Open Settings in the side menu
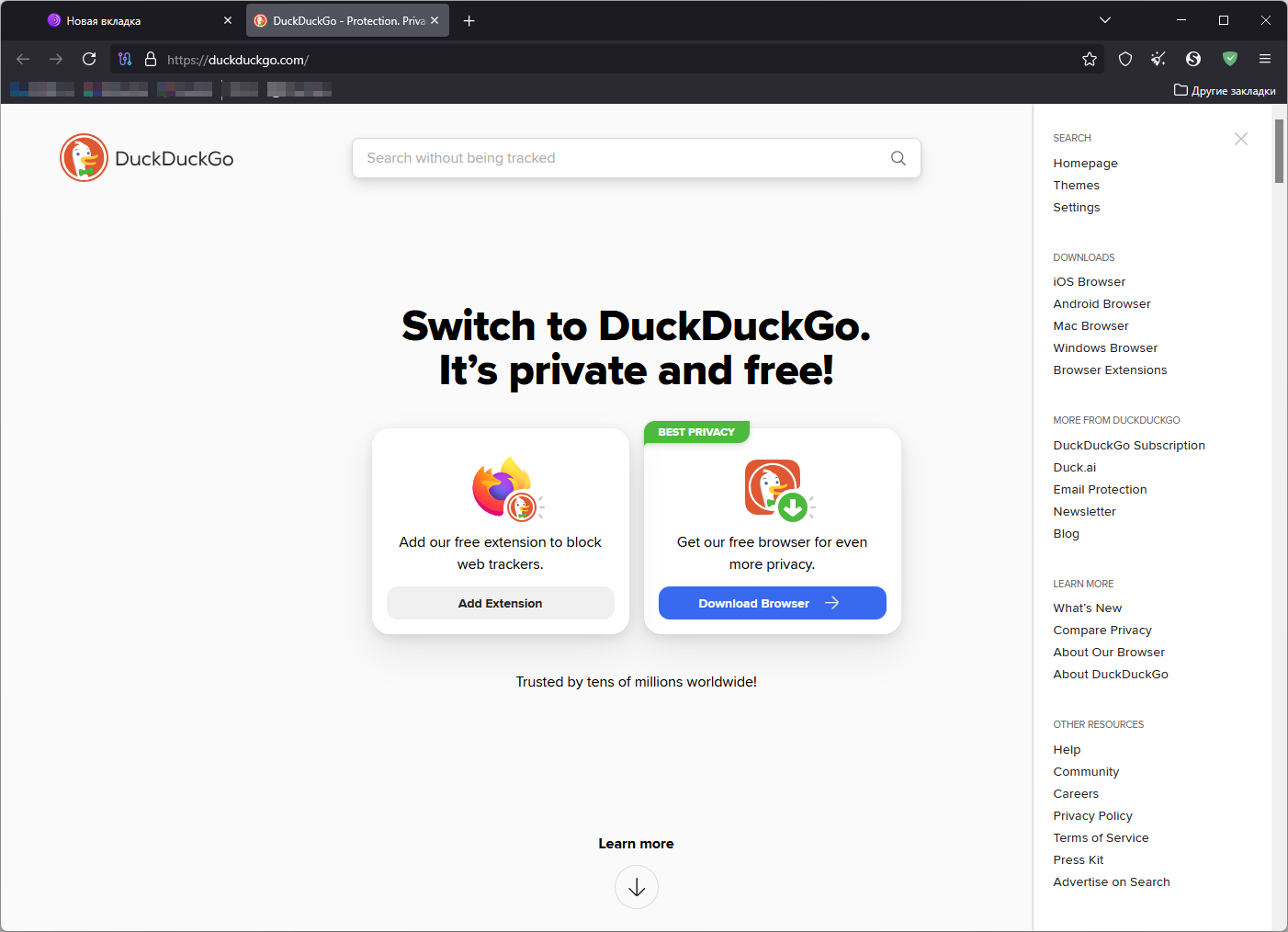Screen dimensions: 1288x932 [1076, 207]
